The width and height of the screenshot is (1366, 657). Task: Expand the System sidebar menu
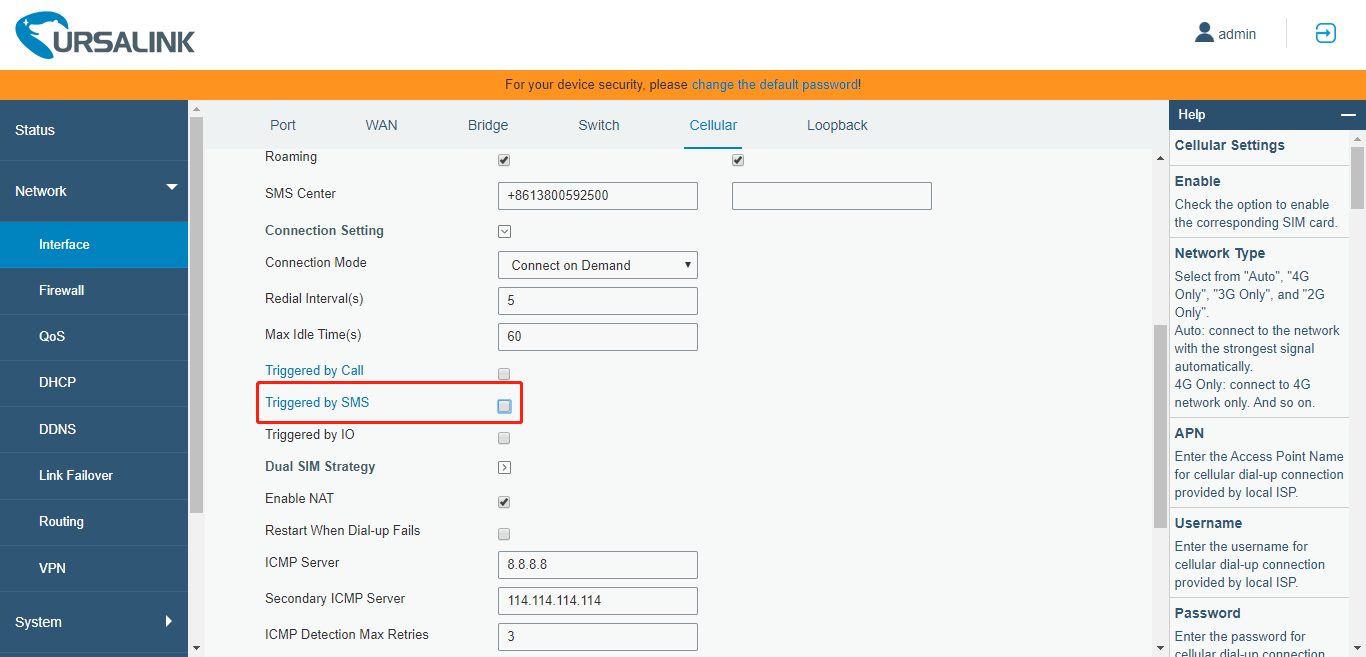coord(94,621)
